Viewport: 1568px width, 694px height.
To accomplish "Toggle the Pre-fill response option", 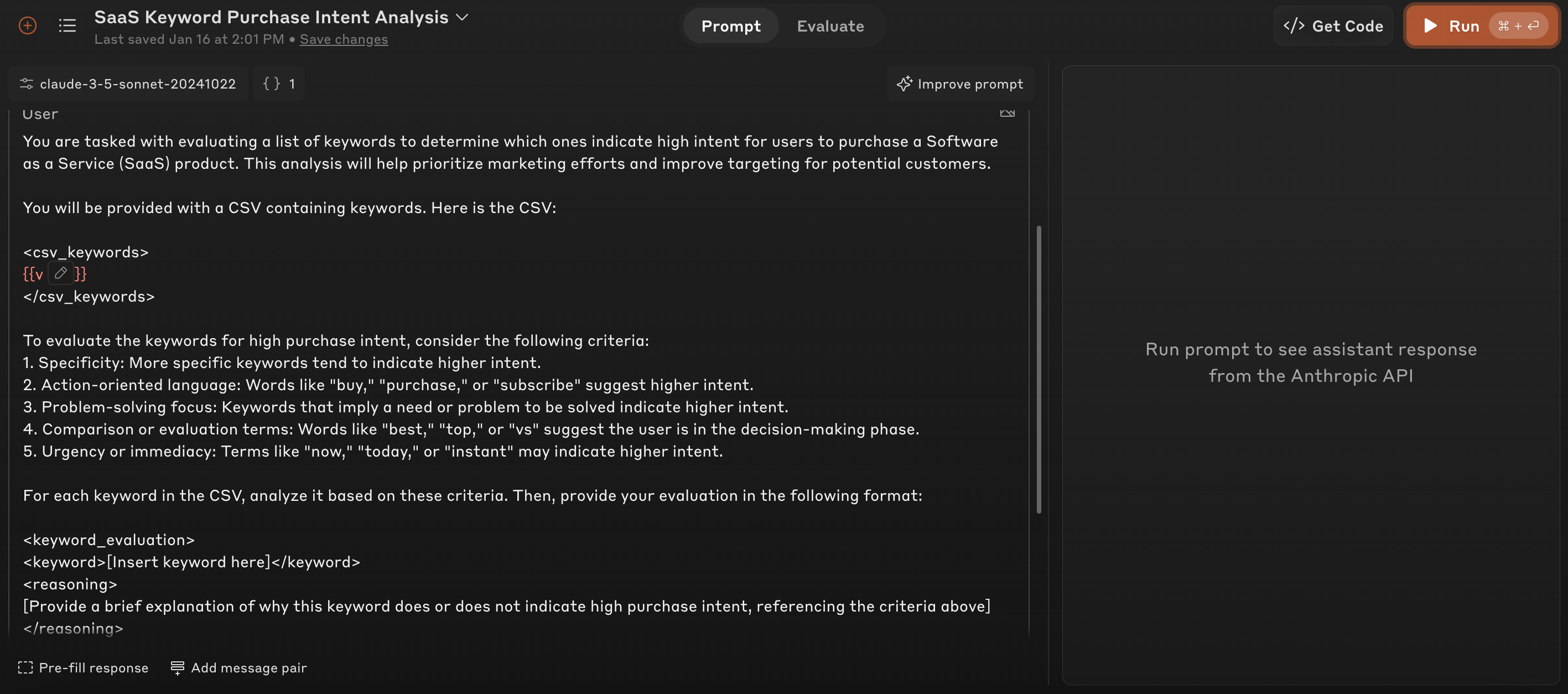I will point(84,667).
